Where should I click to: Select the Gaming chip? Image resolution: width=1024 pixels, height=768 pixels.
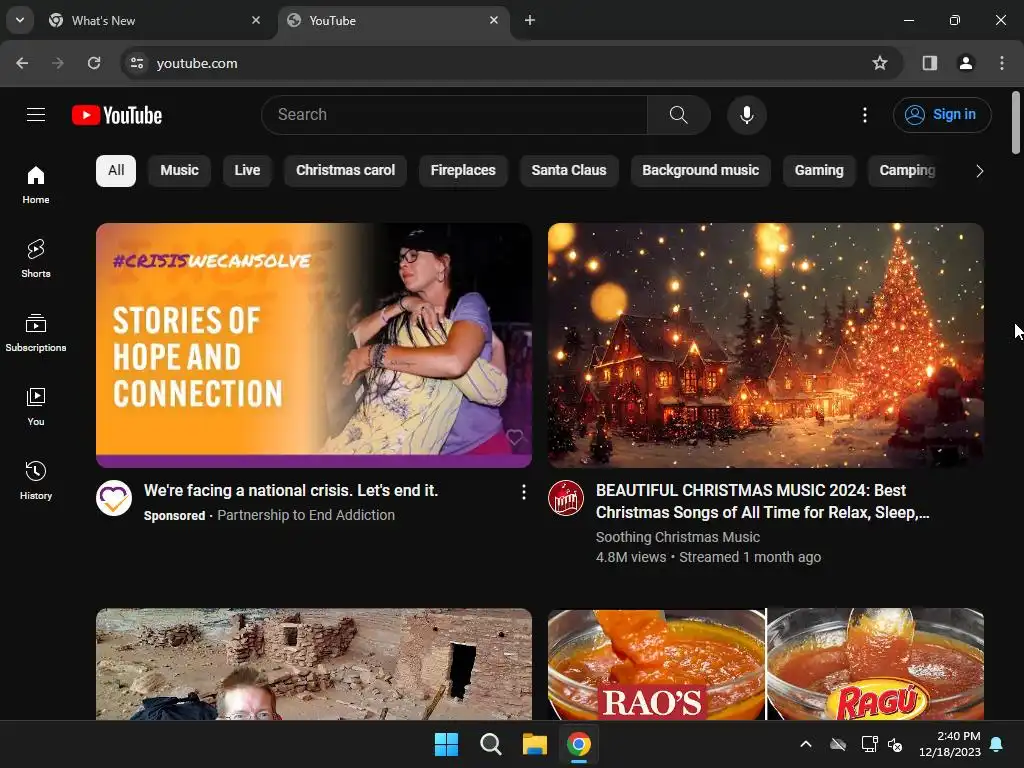tap(819, 170)
